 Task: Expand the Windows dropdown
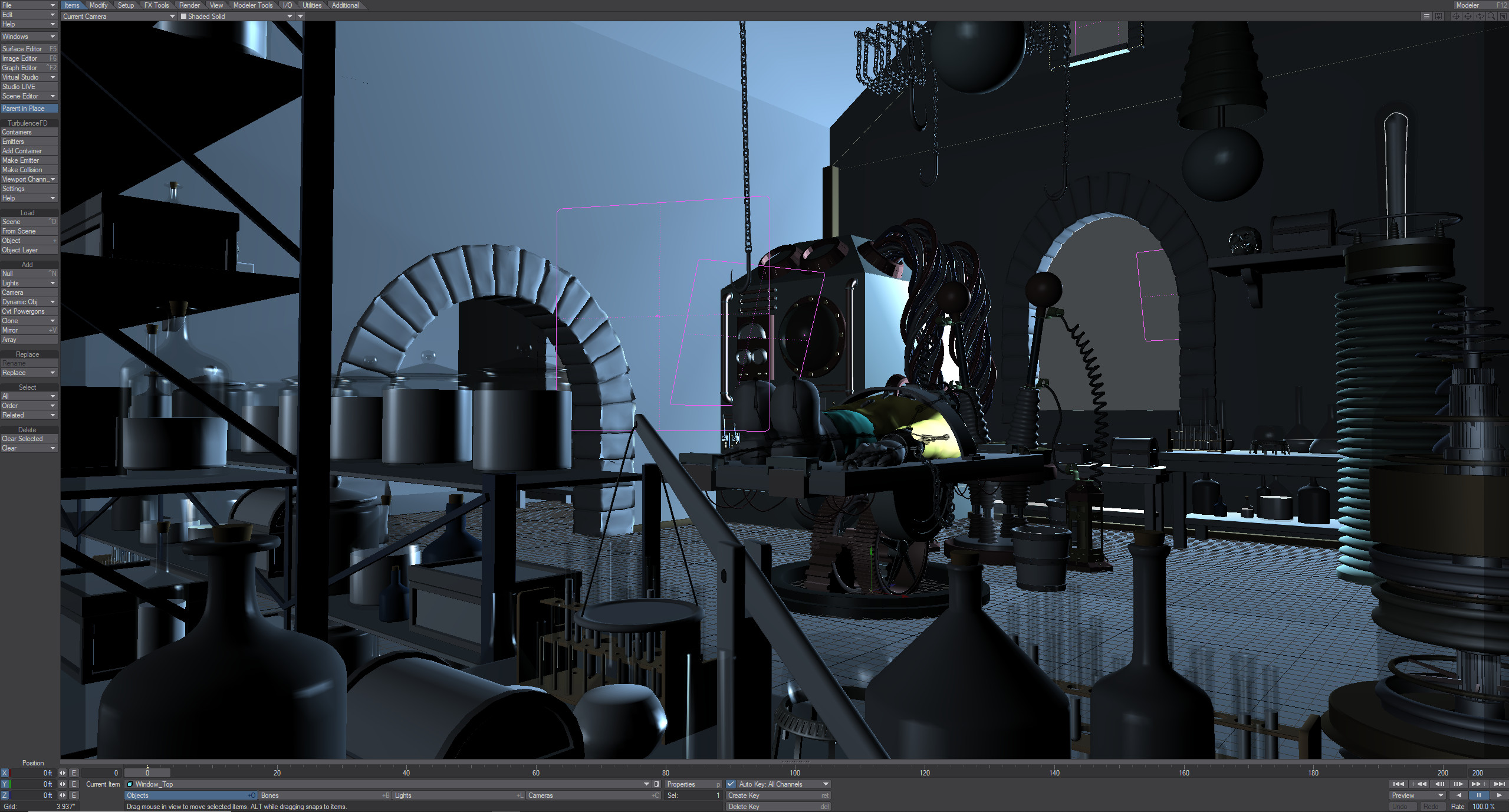[x=29, y=37]
